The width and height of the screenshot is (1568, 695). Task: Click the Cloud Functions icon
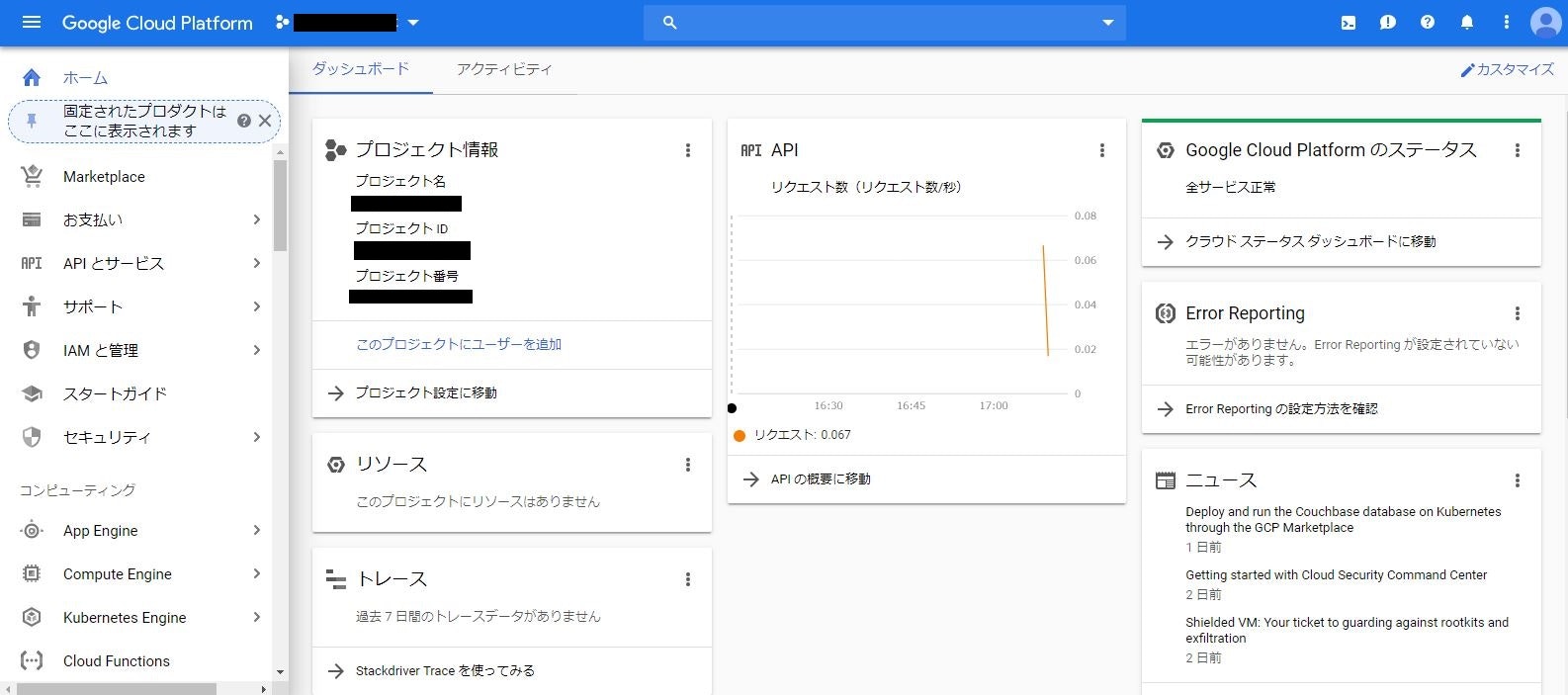click(32, 660)
